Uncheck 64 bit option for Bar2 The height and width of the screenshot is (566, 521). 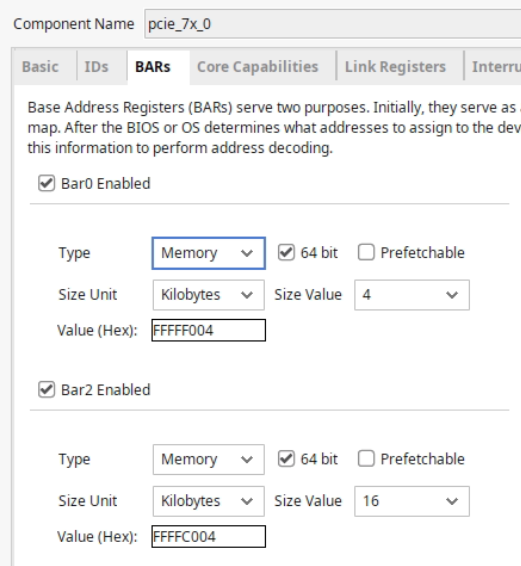(286, 459)
